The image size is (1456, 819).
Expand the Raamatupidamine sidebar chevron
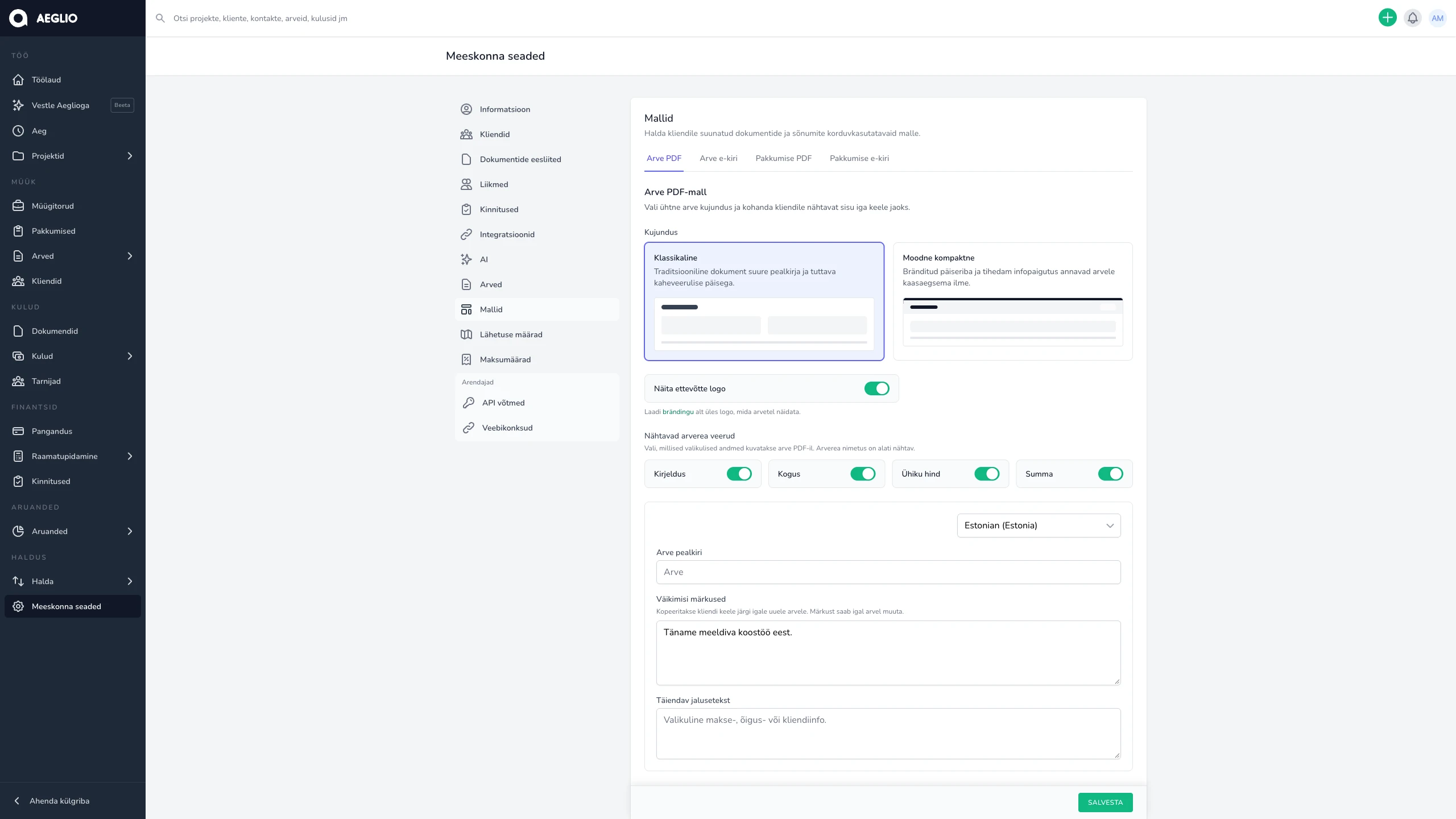click(130, 456)
